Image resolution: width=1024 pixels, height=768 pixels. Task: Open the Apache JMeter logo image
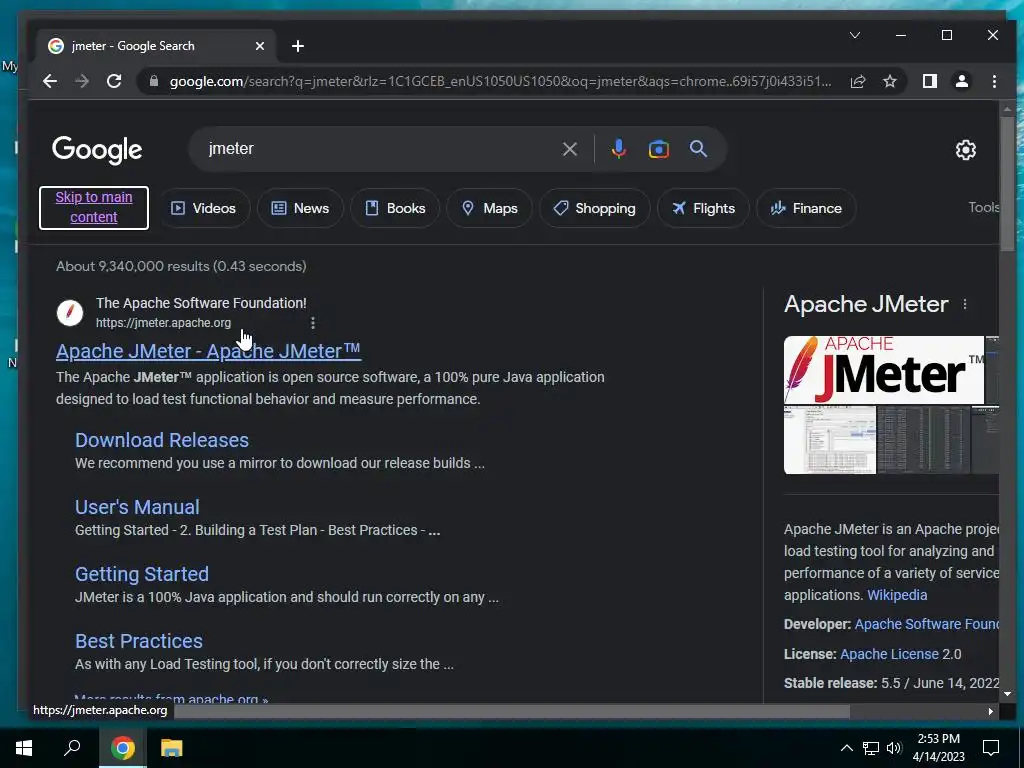(884, 370)
